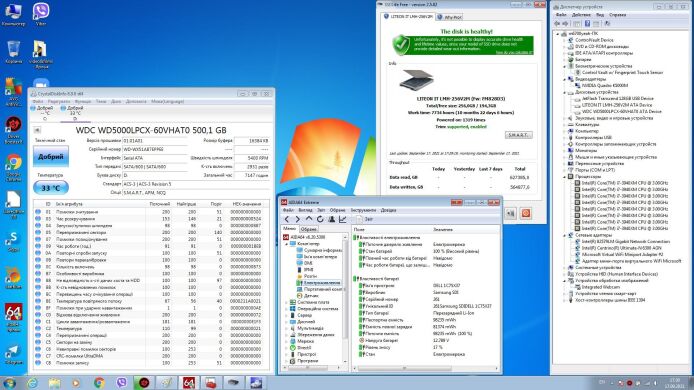
Task: Click the blue help icon in Device Manager toolbar
Action: pos(587,23)
